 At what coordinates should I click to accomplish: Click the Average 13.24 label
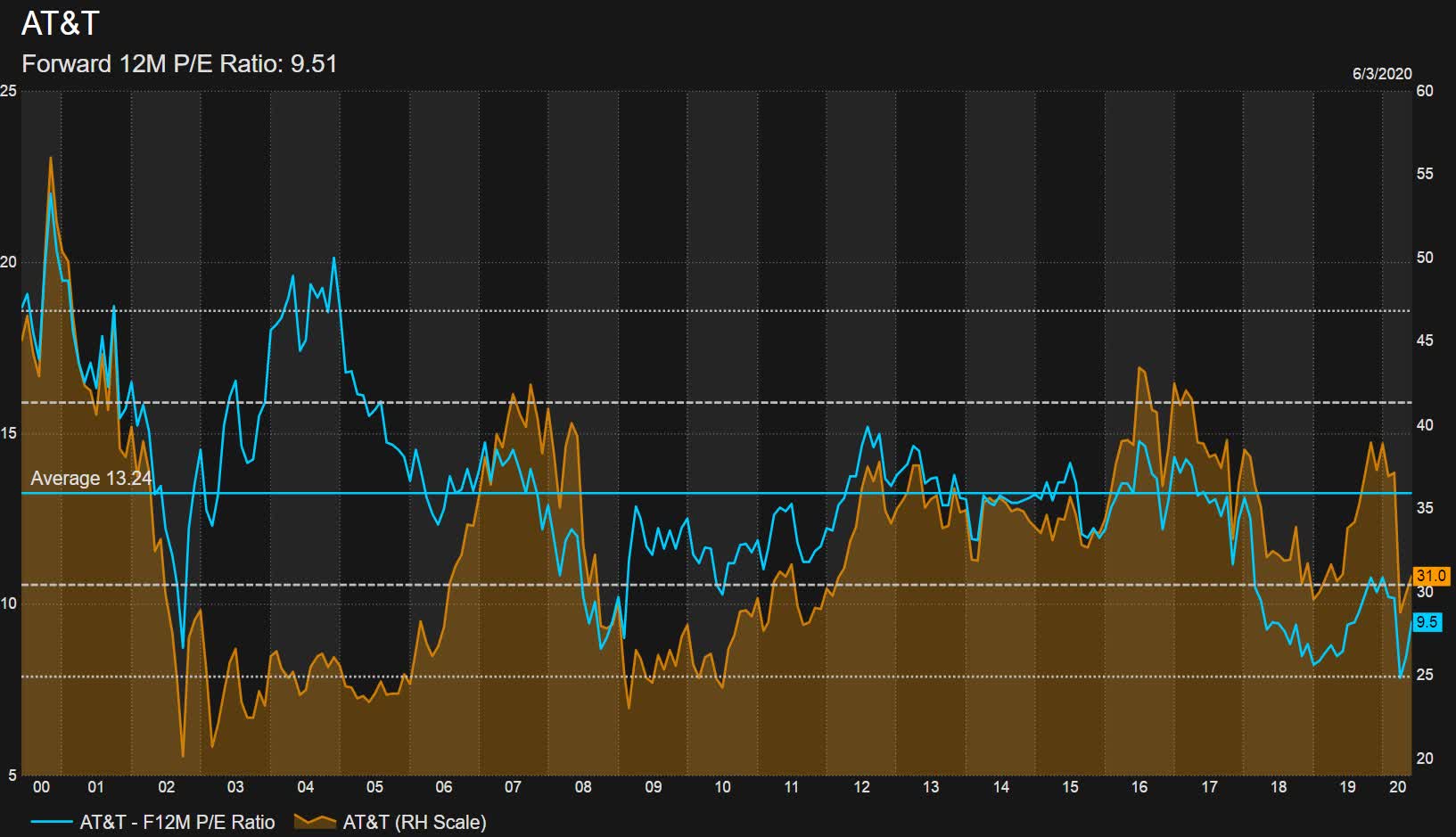tap(91, 478)
